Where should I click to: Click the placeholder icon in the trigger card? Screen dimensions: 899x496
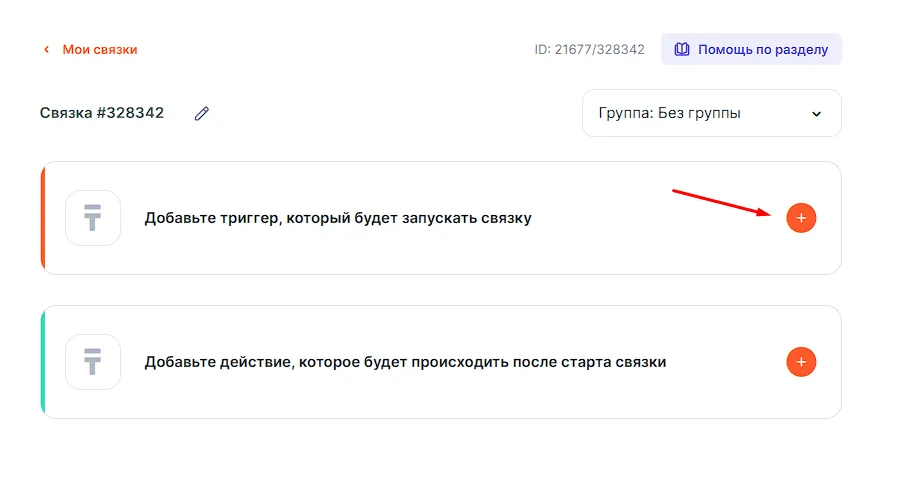coord(93,218)
